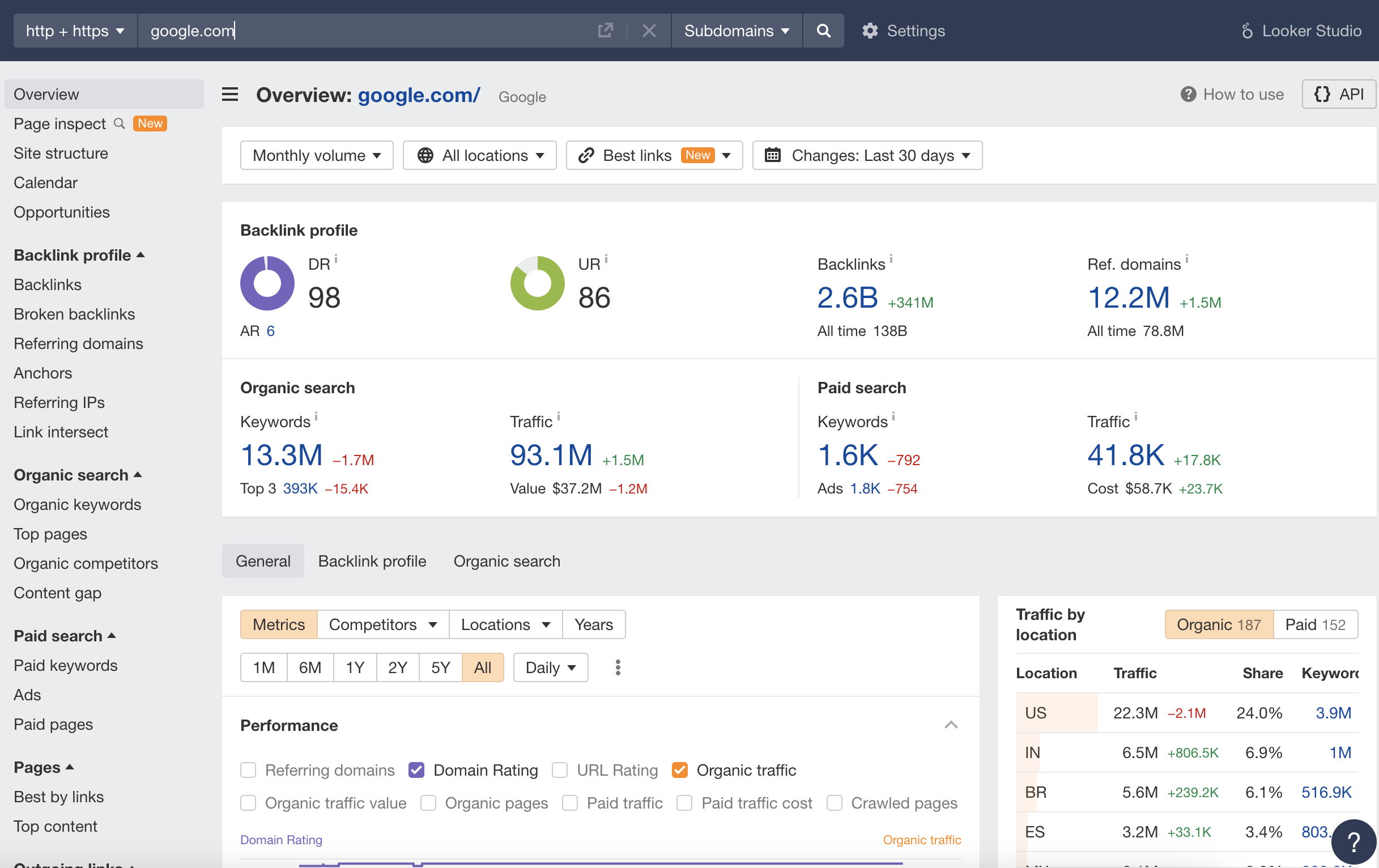This screenshot has width=1379, height=868.
Task: Toggle sidebar with hamburger menu icon
Action: pos(229,95)
